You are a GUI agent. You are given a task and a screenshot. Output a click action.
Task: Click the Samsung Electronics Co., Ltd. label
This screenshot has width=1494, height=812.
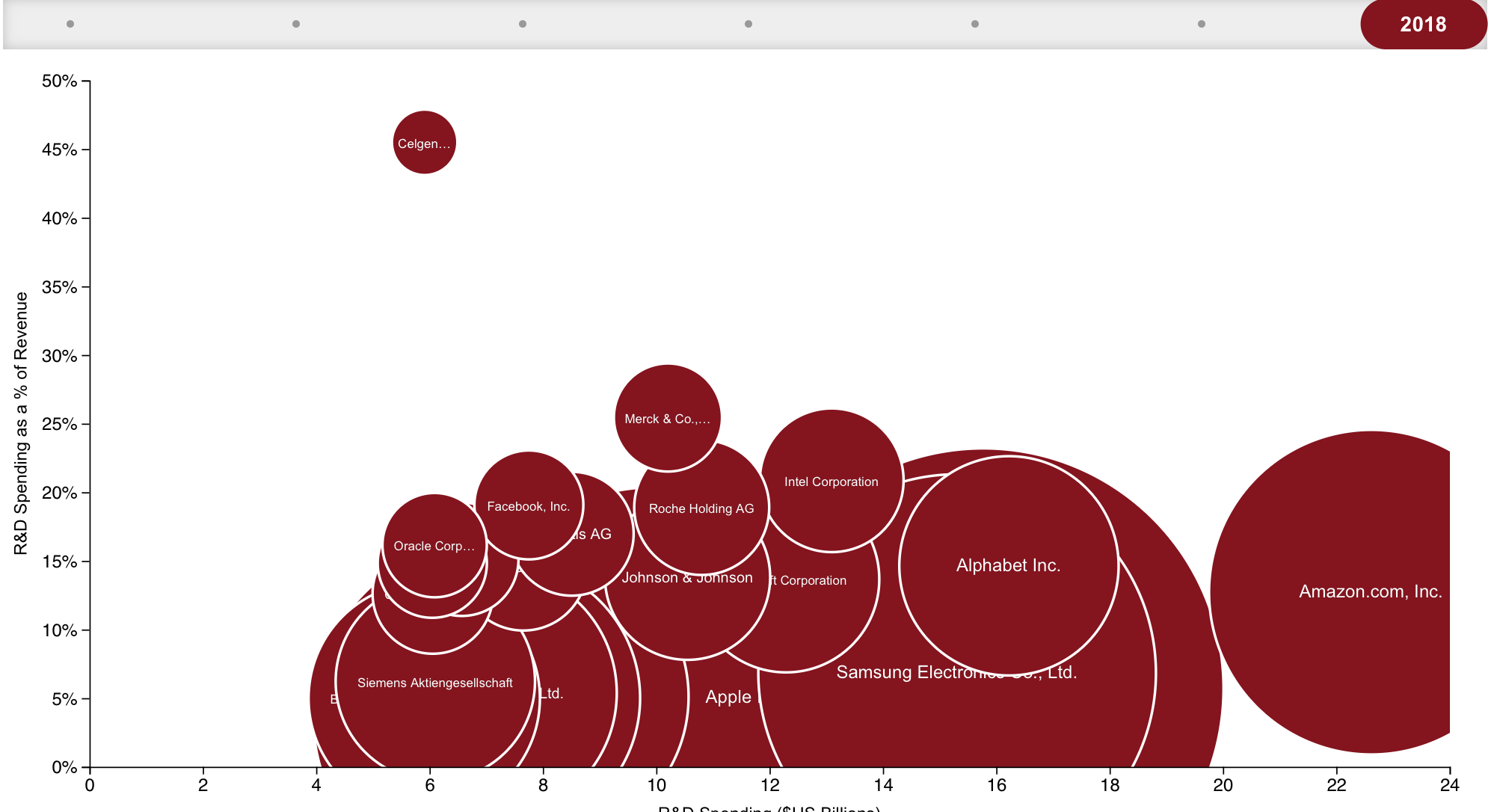(x=956, y=672)
